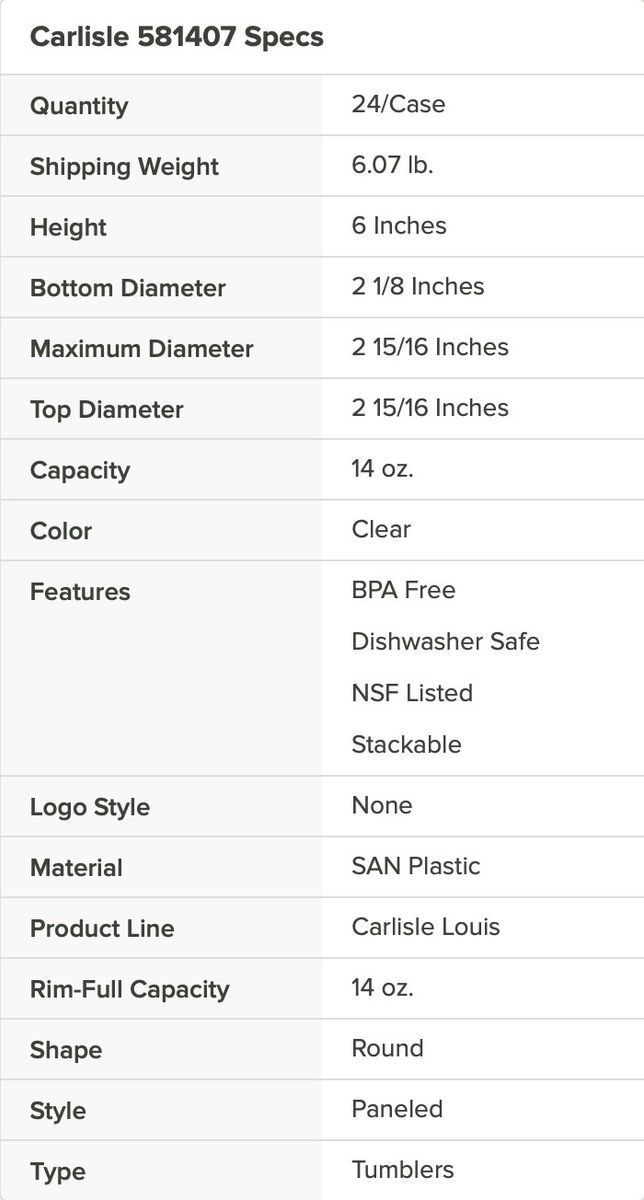
Task: Click the 2 1/8 Inches bottom diameter value
Action: click(418, 286)
